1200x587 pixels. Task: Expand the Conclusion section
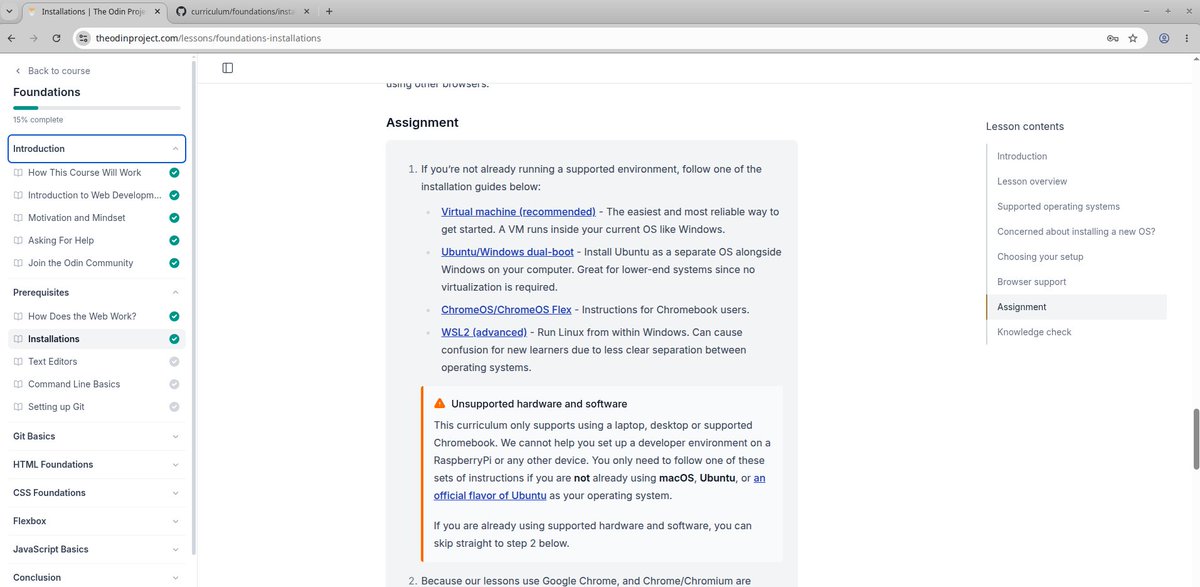(97, 577)
